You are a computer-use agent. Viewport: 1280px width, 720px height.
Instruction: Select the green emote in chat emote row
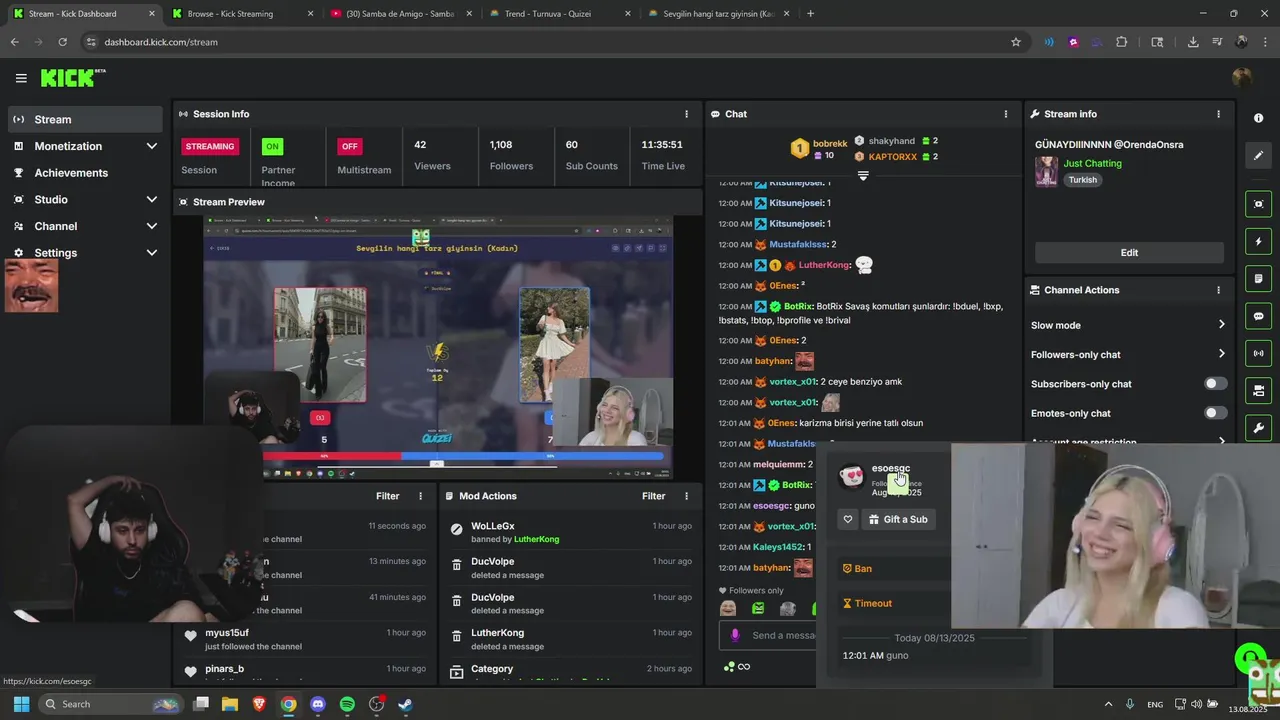click(x=758, y=609)
